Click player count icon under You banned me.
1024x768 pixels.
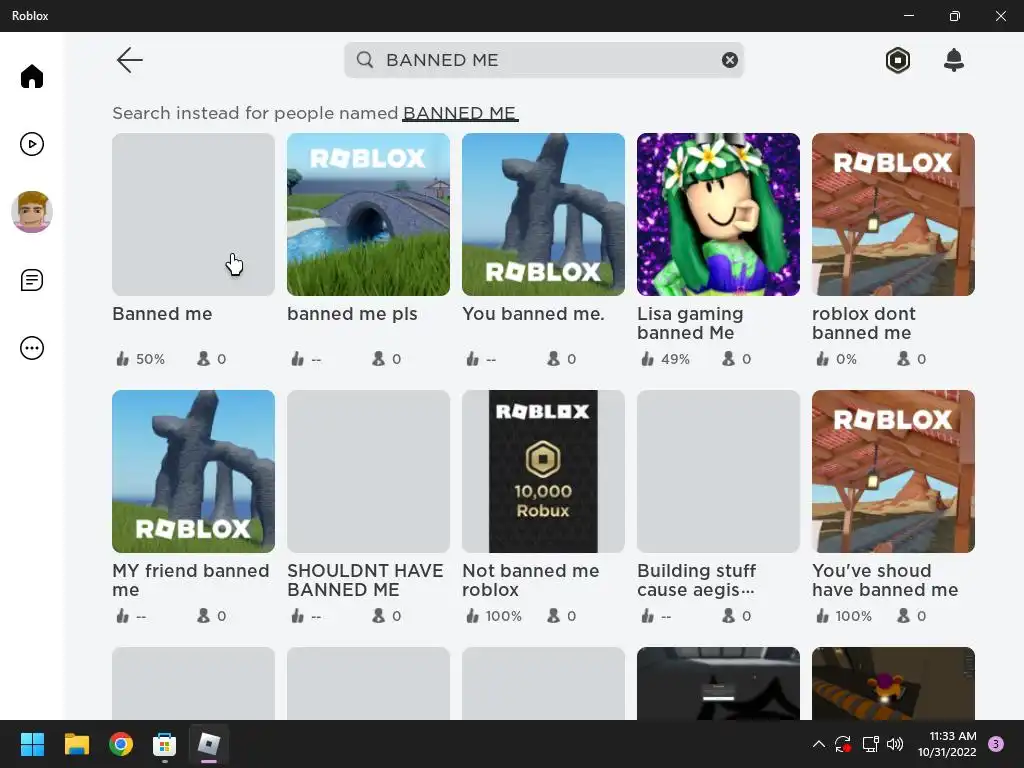click(x=553, y=359)
